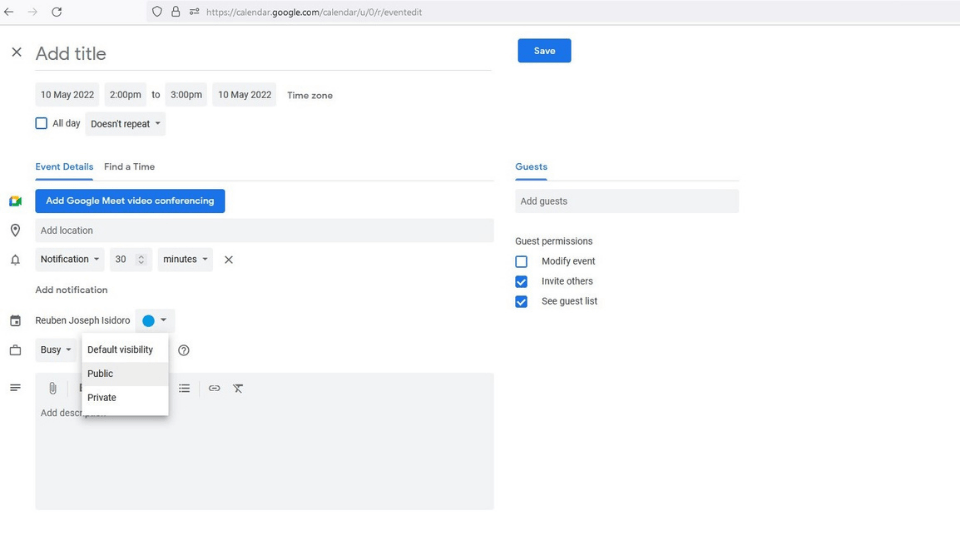Check the Modify event guest permission
The image size is (960, 540).
521,261
